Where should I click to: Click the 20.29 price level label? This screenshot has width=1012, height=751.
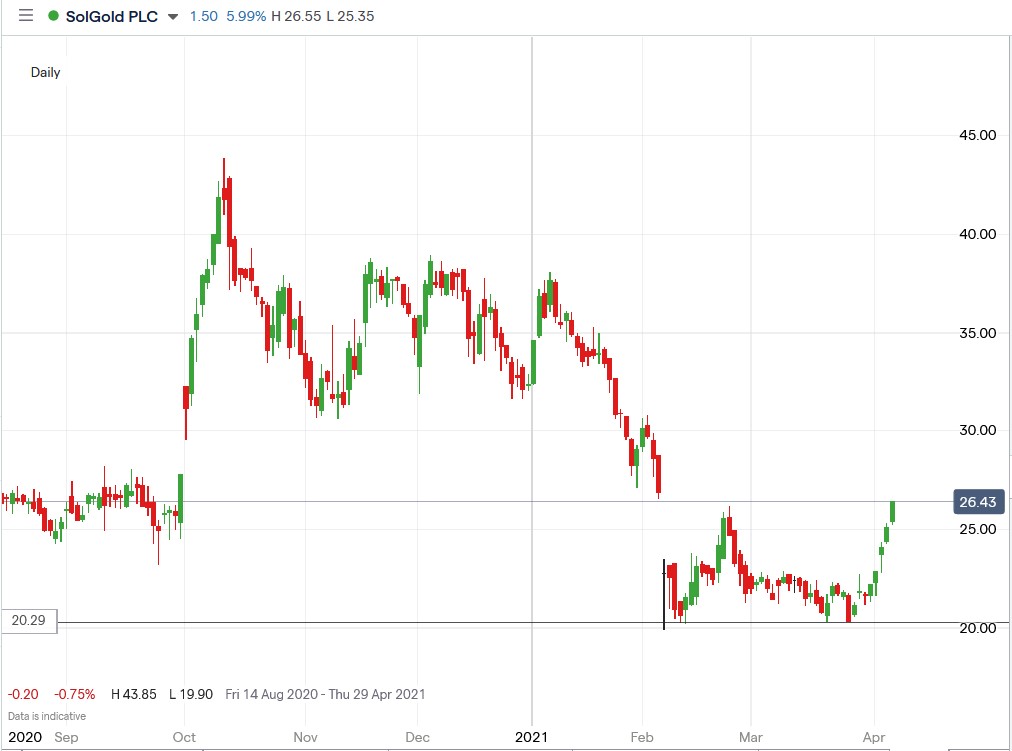pos(30,620)
